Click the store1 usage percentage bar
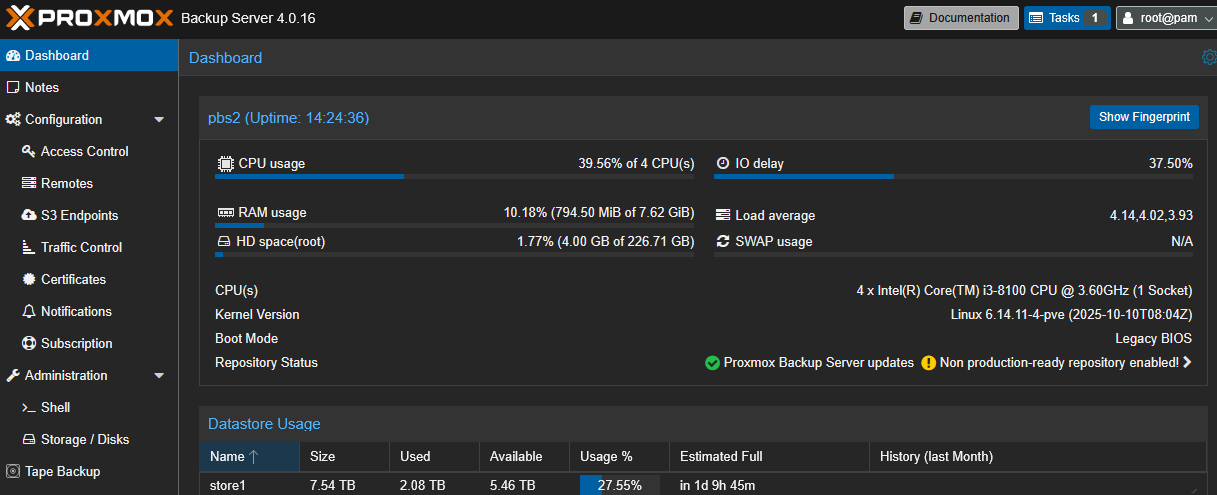 coord(619,486)
